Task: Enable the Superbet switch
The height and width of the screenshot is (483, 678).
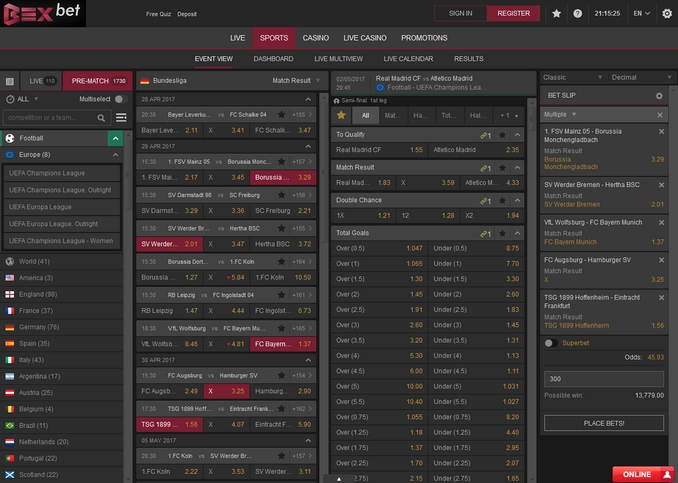Action: point(550,343)
